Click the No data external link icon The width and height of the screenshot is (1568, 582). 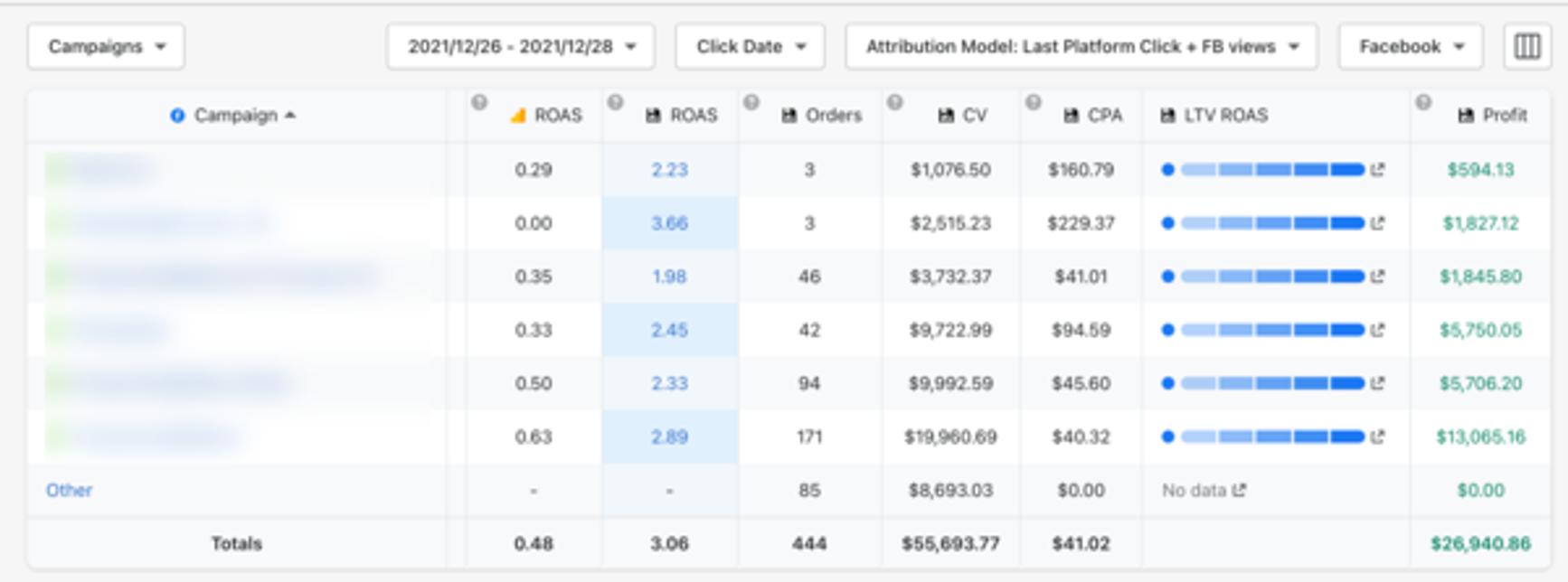pos(1239,490)
